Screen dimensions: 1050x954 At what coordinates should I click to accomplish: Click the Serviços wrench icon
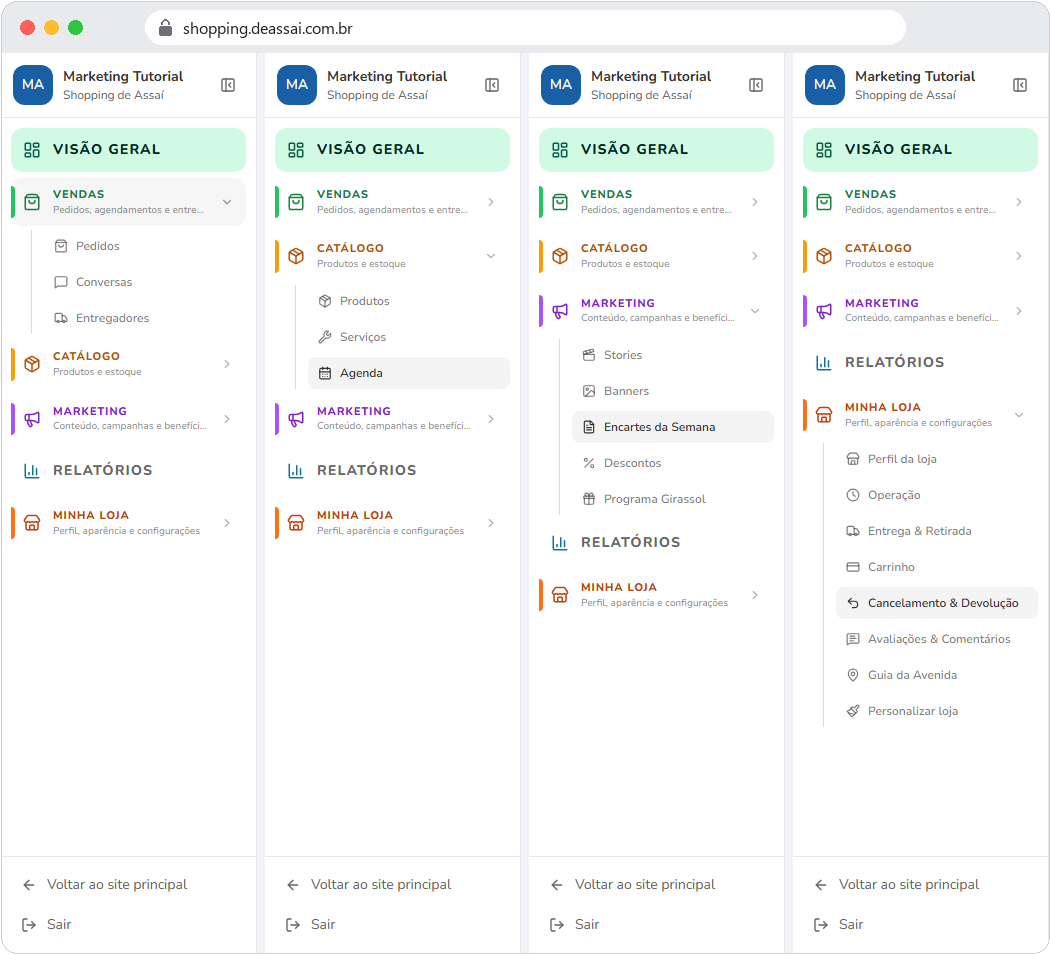tap(325, 337)
